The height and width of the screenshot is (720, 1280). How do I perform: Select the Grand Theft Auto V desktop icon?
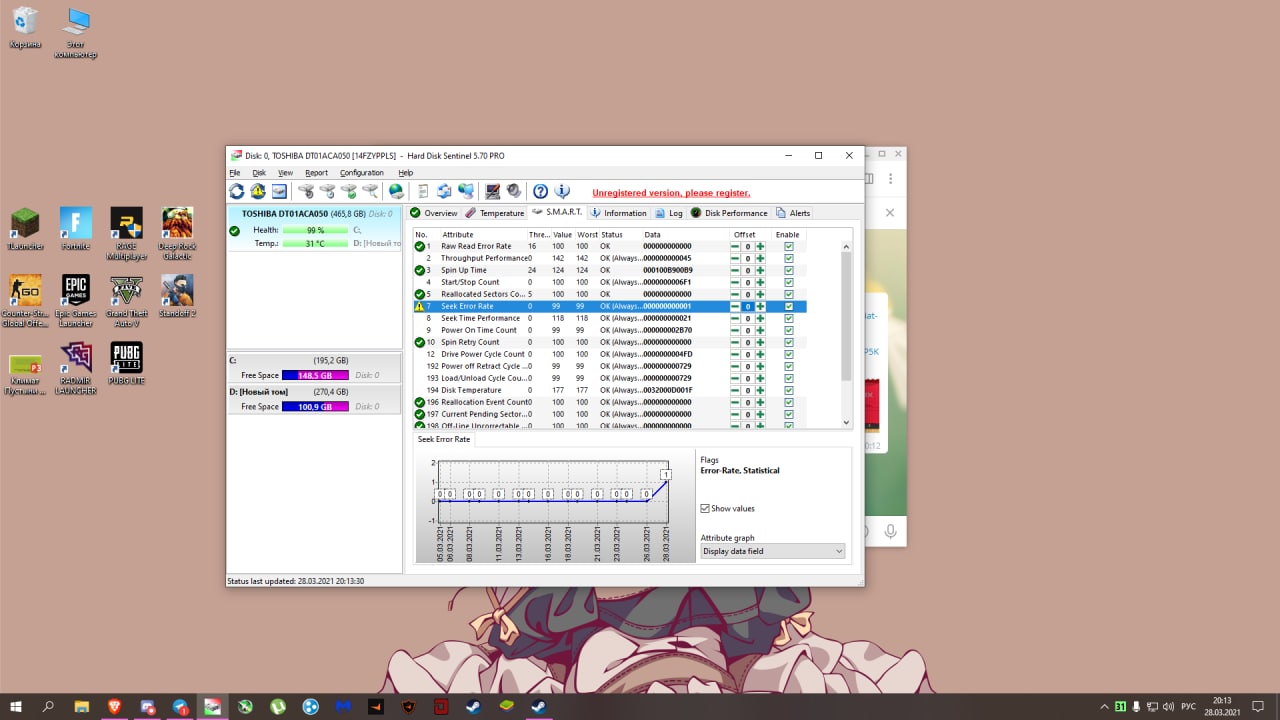coord(126,301)
